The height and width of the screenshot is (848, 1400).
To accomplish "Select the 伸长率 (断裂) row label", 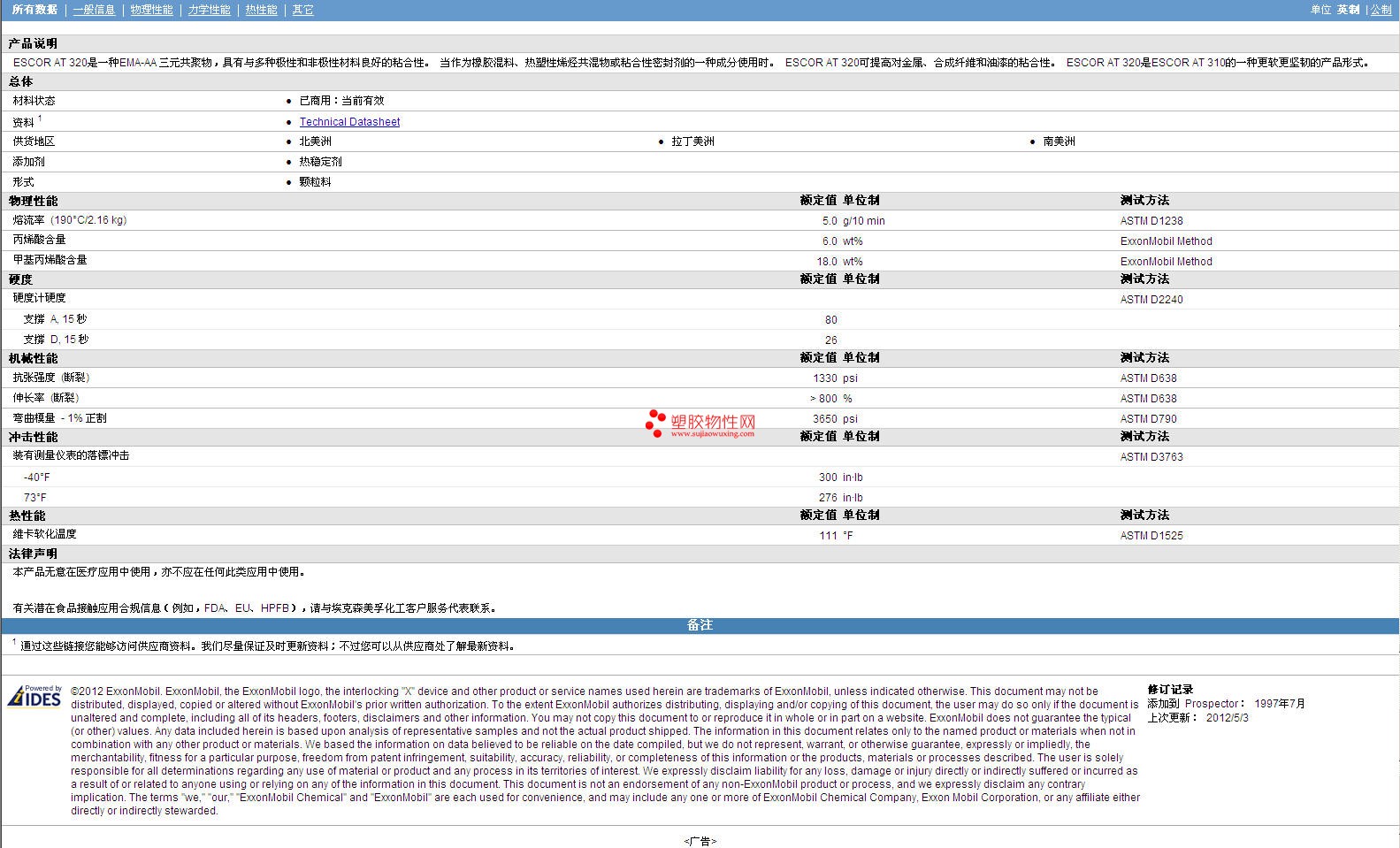I will click(45, 398).
